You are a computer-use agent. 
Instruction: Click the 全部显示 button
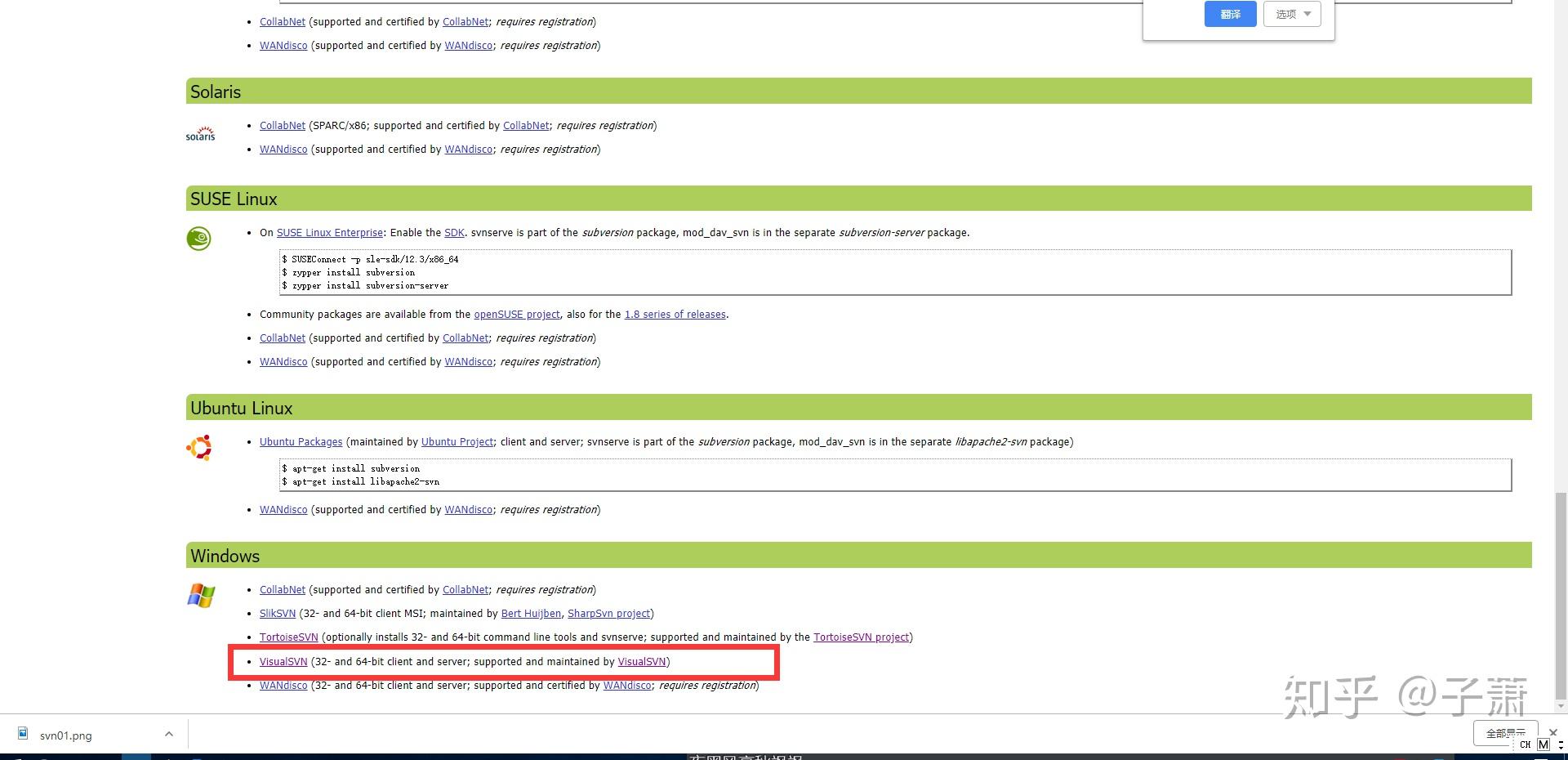pyautogui.click(x=1505, y=733)
